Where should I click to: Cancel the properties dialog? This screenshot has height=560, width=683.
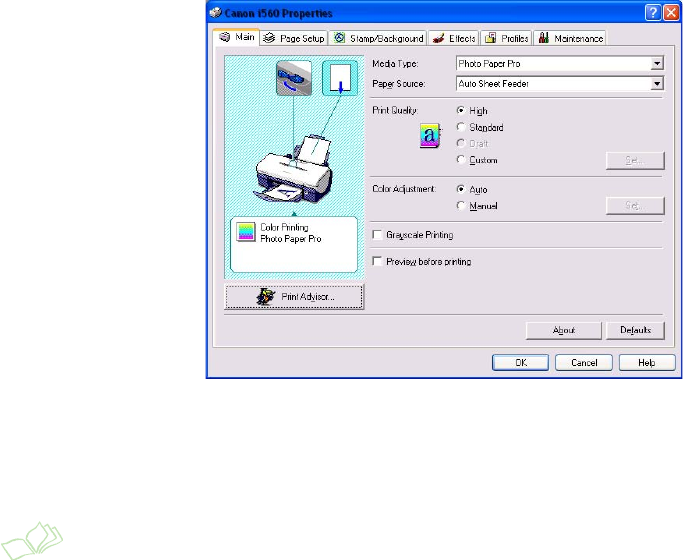584,363
